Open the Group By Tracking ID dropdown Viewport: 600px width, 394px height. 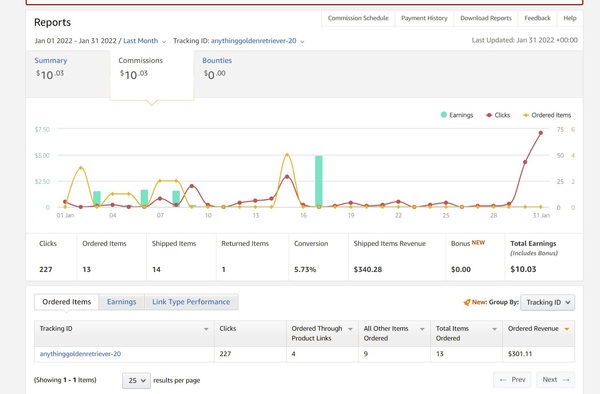548,302
